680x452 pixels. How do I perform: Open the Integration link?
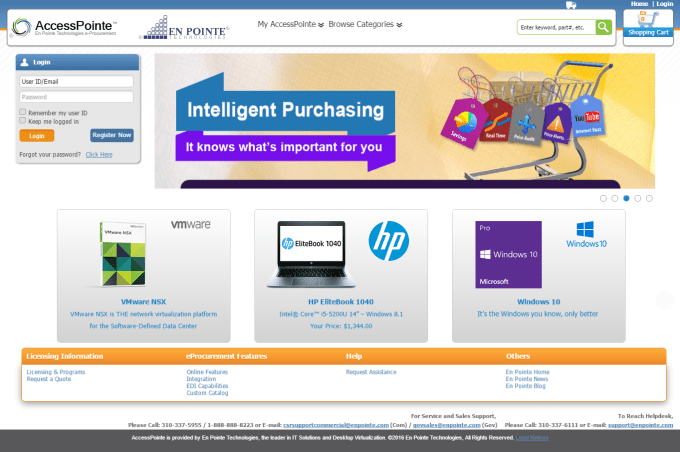click(x=201, y=379)
